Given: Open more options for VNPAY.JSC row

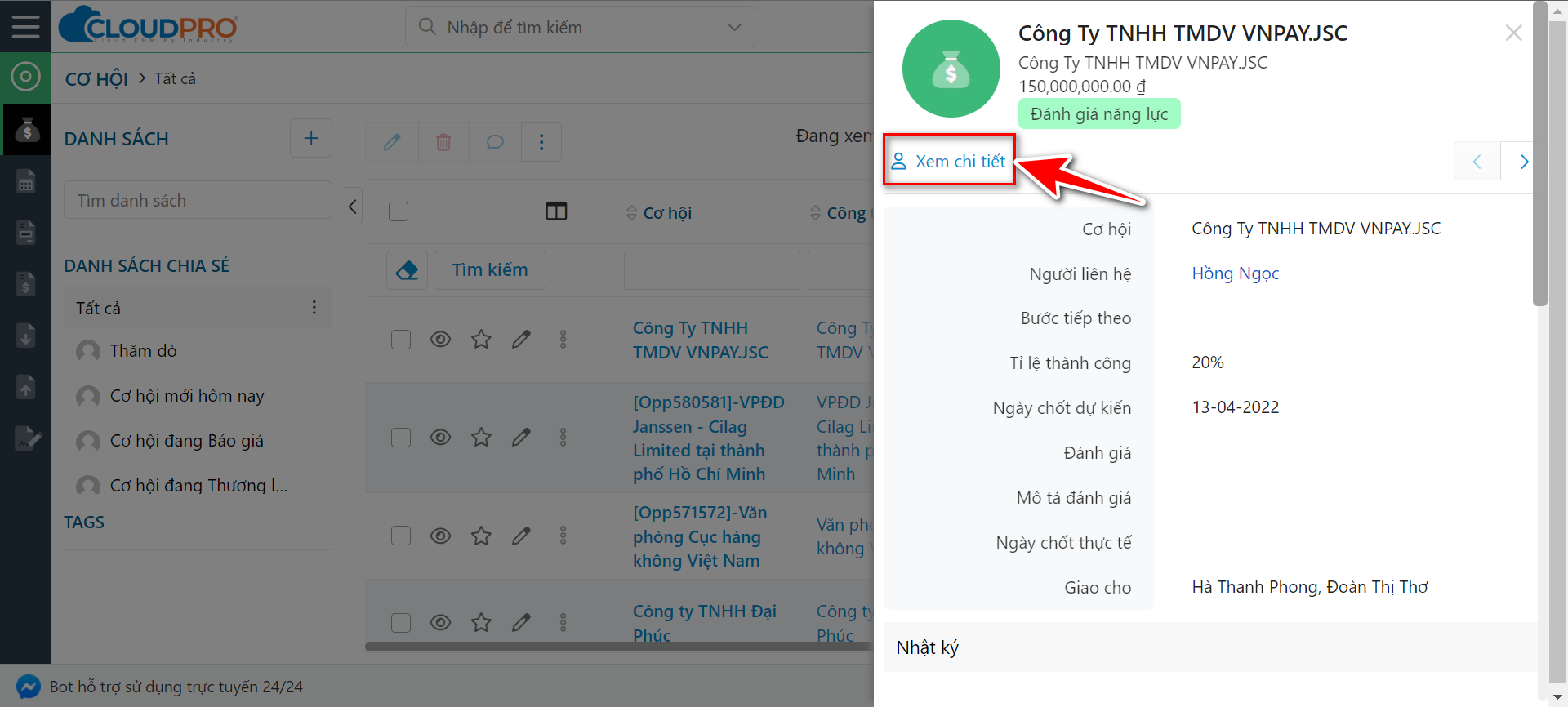Looking at the screenshot, I should [x=563, y=339].
